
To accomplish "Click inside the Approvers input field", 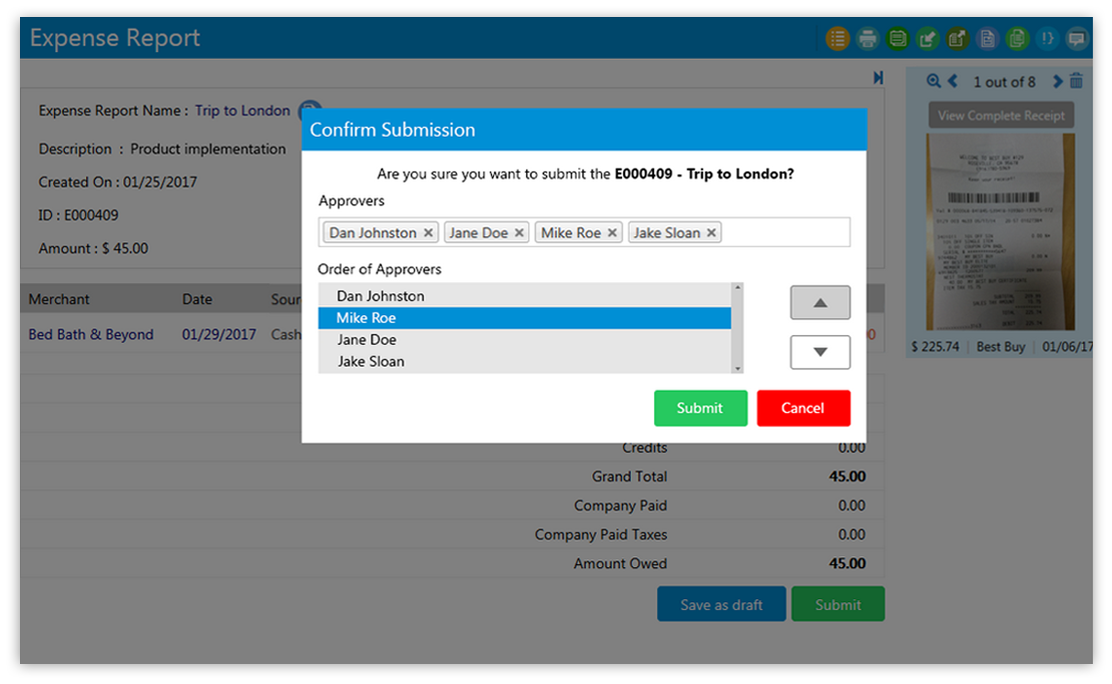I will pyautogui.click(x=785, y=233).
